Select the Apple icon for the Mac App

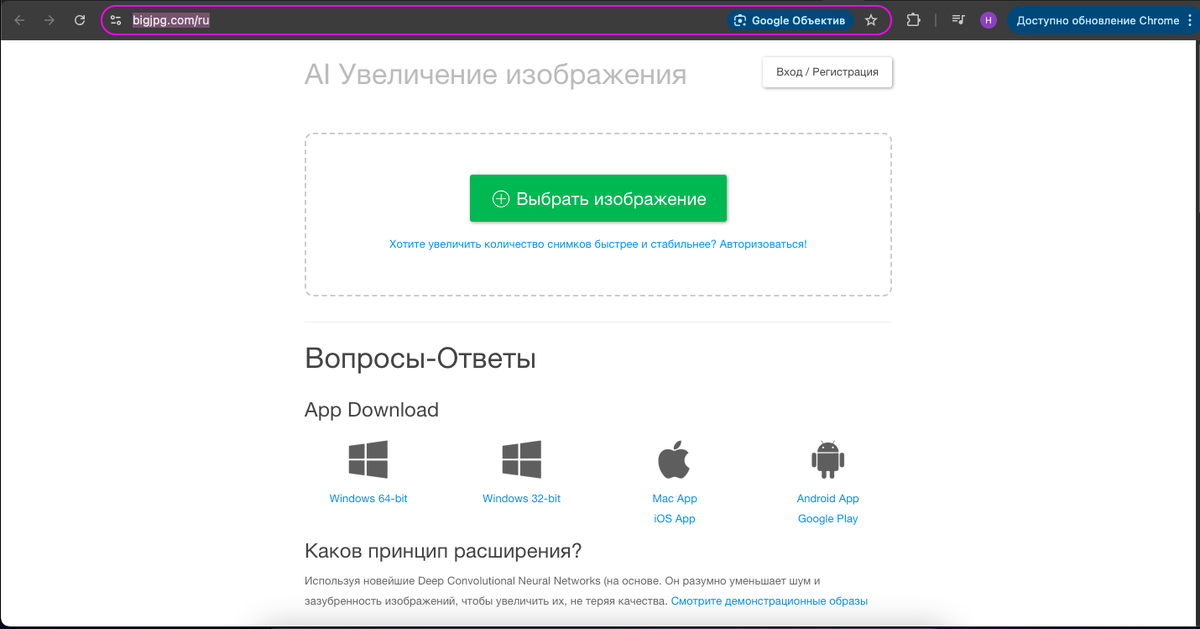[674, 459]
